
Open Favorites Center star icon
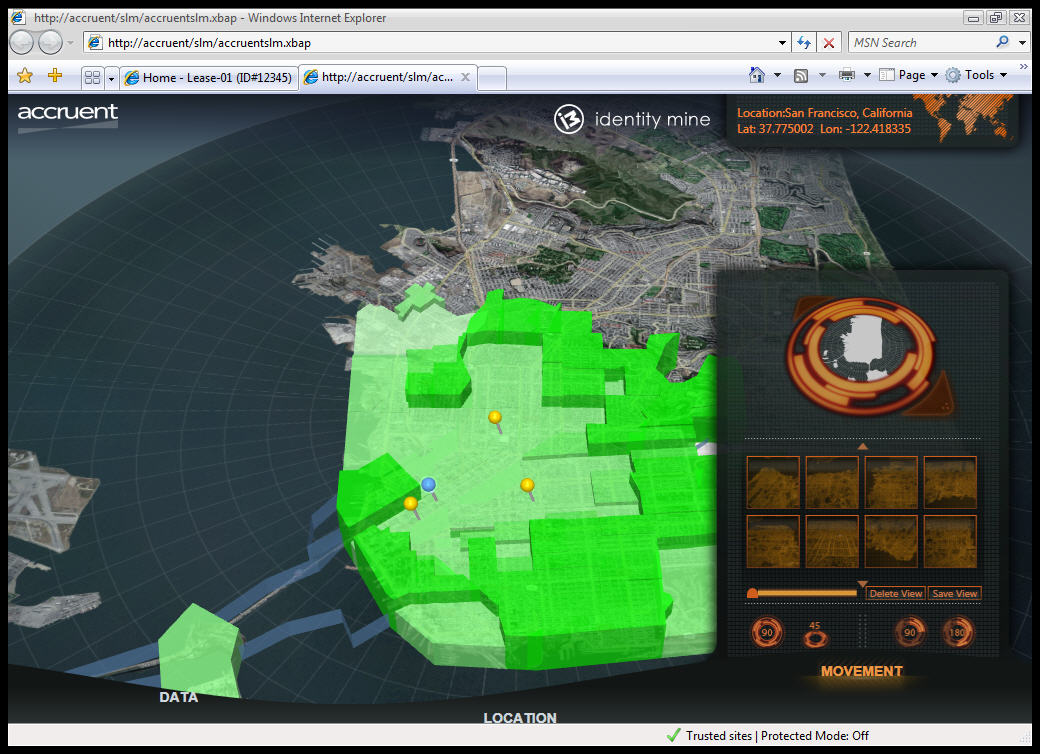pyautogui.click(x=25, y=76)
